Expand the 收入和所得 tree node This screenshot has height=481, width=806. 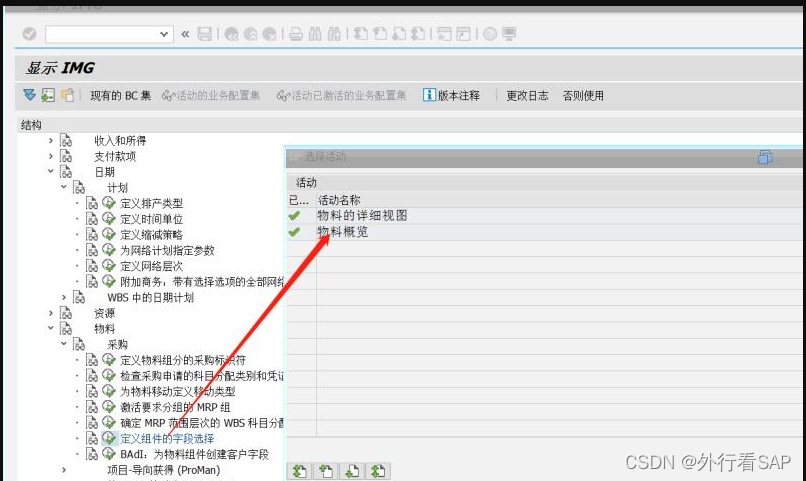[50, 140]
